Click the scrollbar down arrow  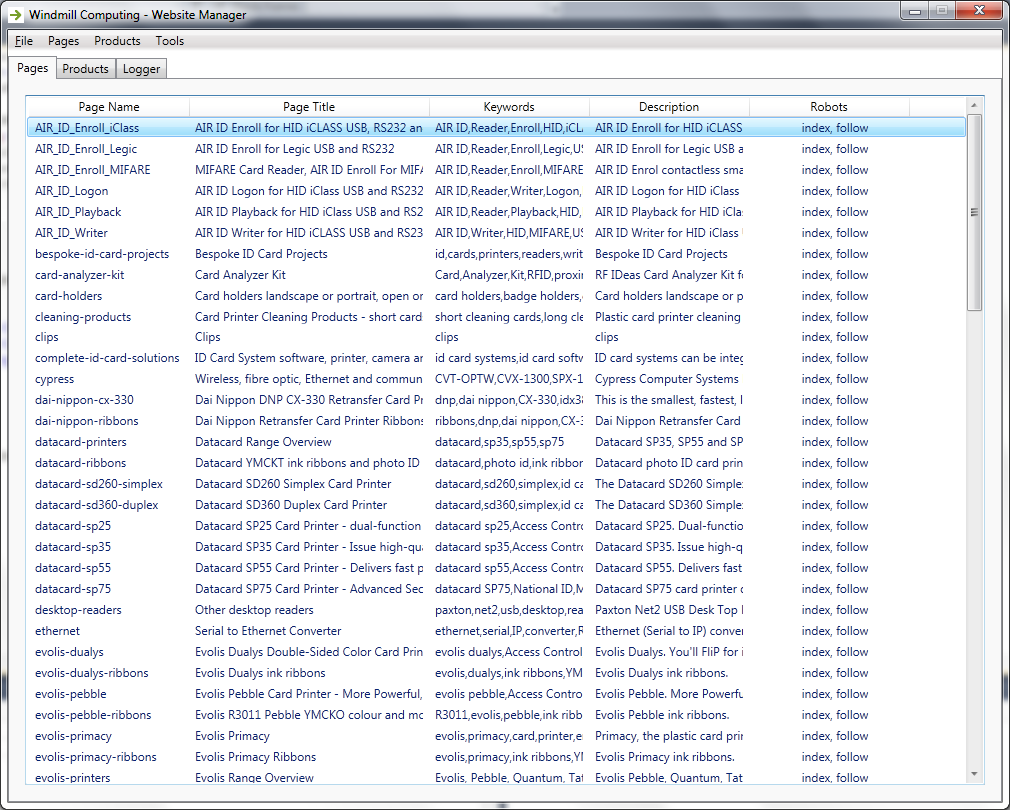(x=974, y=774)
